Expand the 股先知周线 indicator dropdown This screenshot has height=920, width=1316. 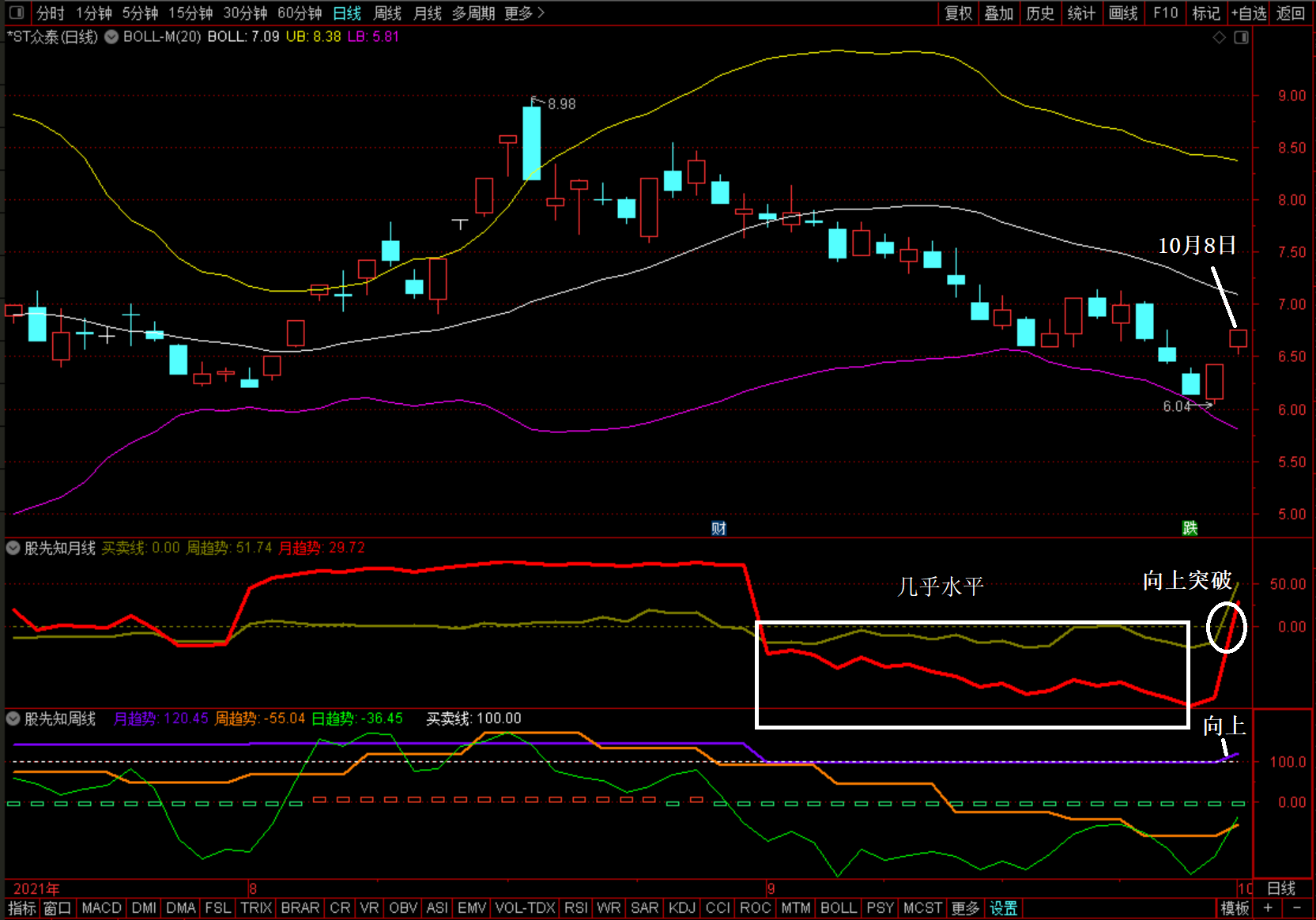[13, 718]
